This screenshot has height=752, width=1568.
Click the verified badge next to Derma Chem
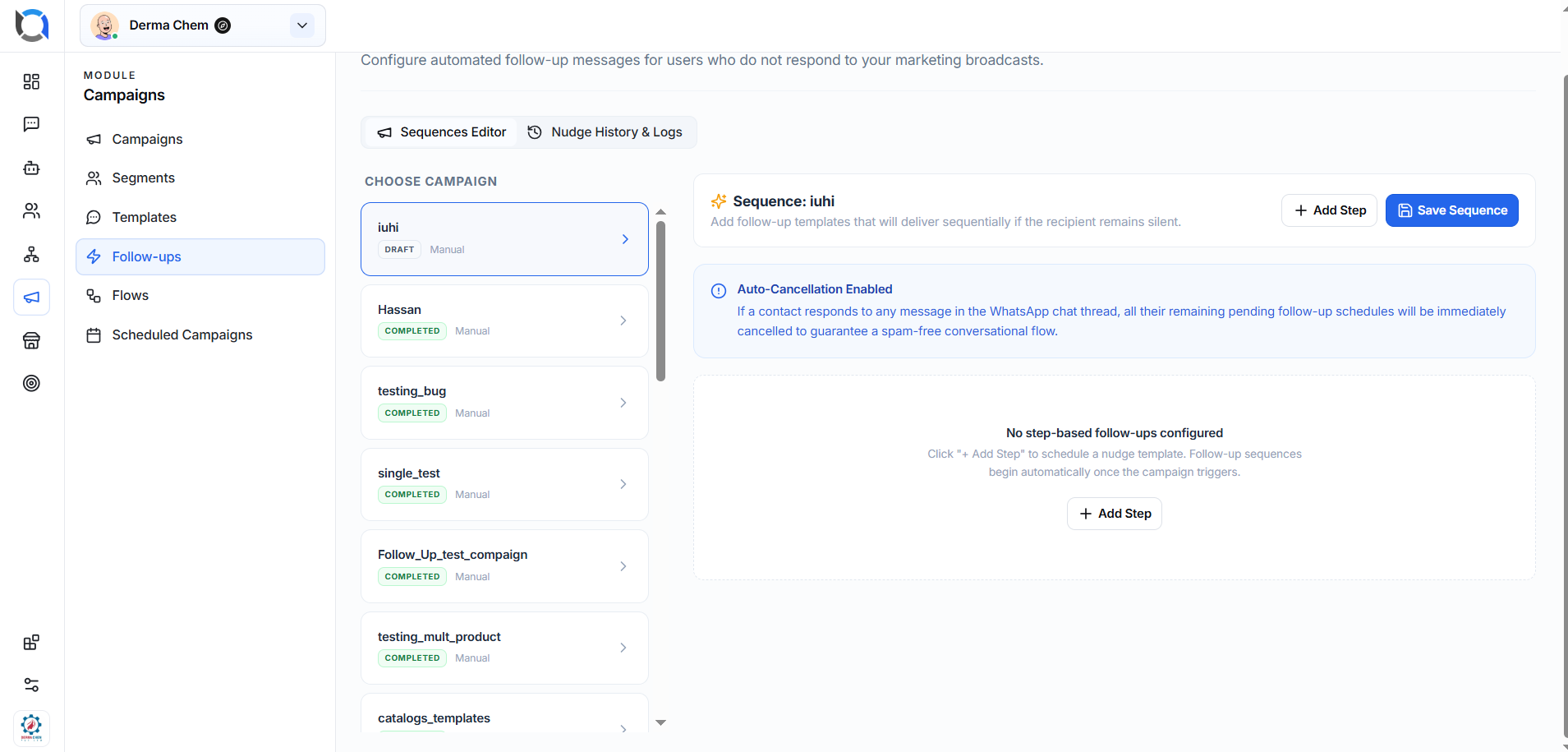(223, 25)
